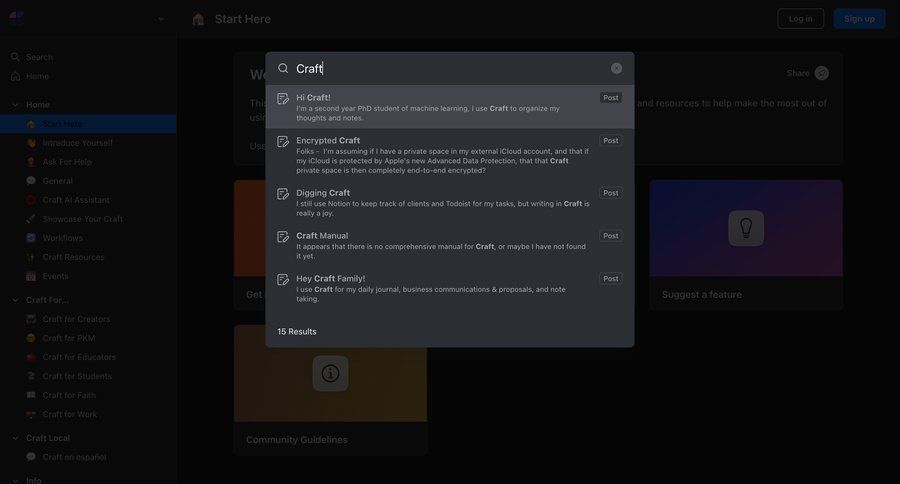This screenshot has height=484, width=900.
Task: Click the Post badge on "Encrypted Craft"
Action: (x=611, y=141)
